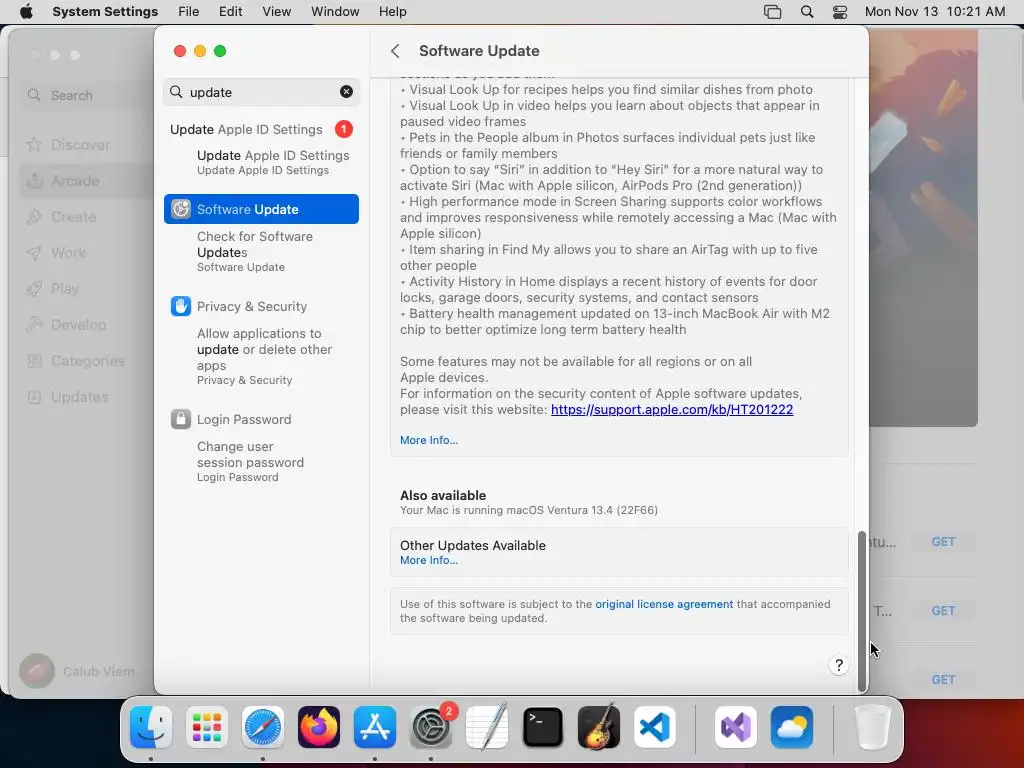Select Updates in App Store sidebar
Image resolution: width=1024 pixels, height=768 pixels.
click(80, 396)
